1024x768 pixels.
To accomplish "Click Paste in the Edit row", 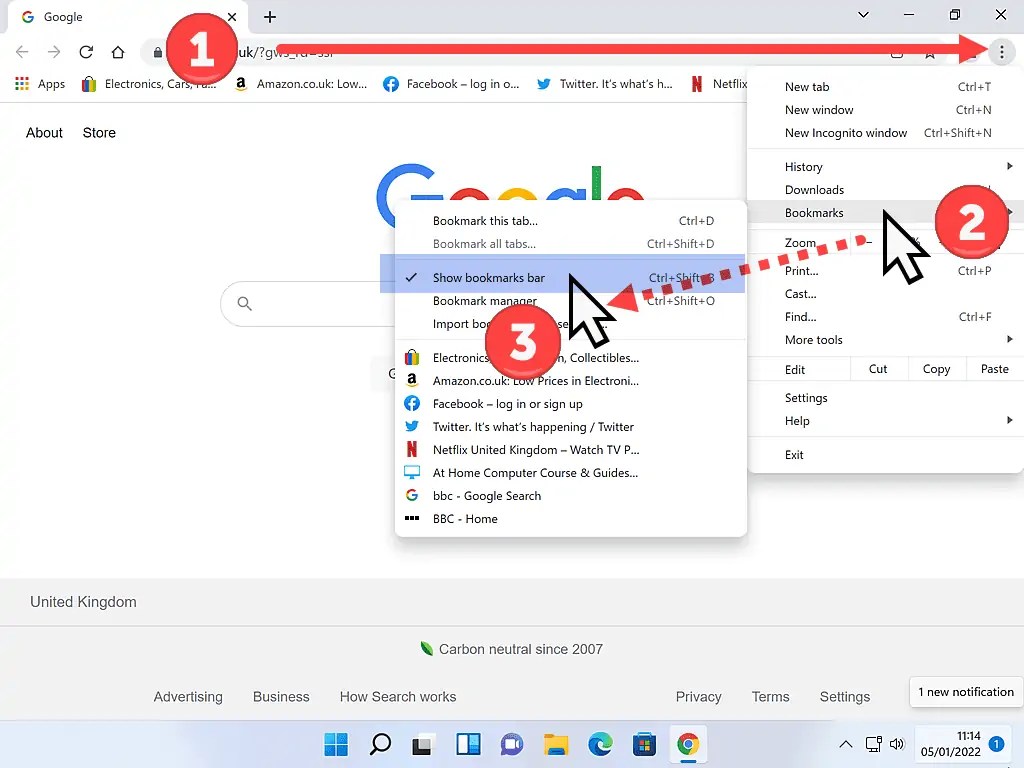I will tap(994, 369).
